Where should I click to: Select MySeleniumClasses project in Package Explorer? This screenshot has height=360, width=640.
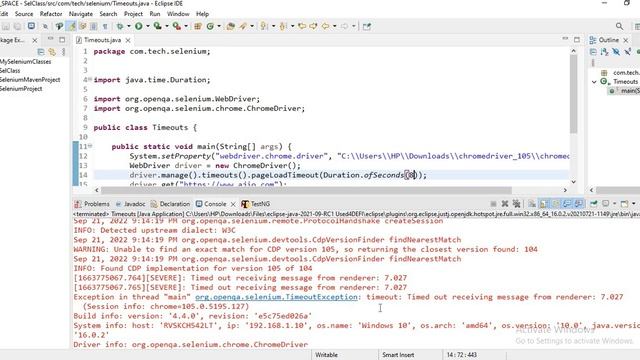pyautogui.click(x=25, y=62)
